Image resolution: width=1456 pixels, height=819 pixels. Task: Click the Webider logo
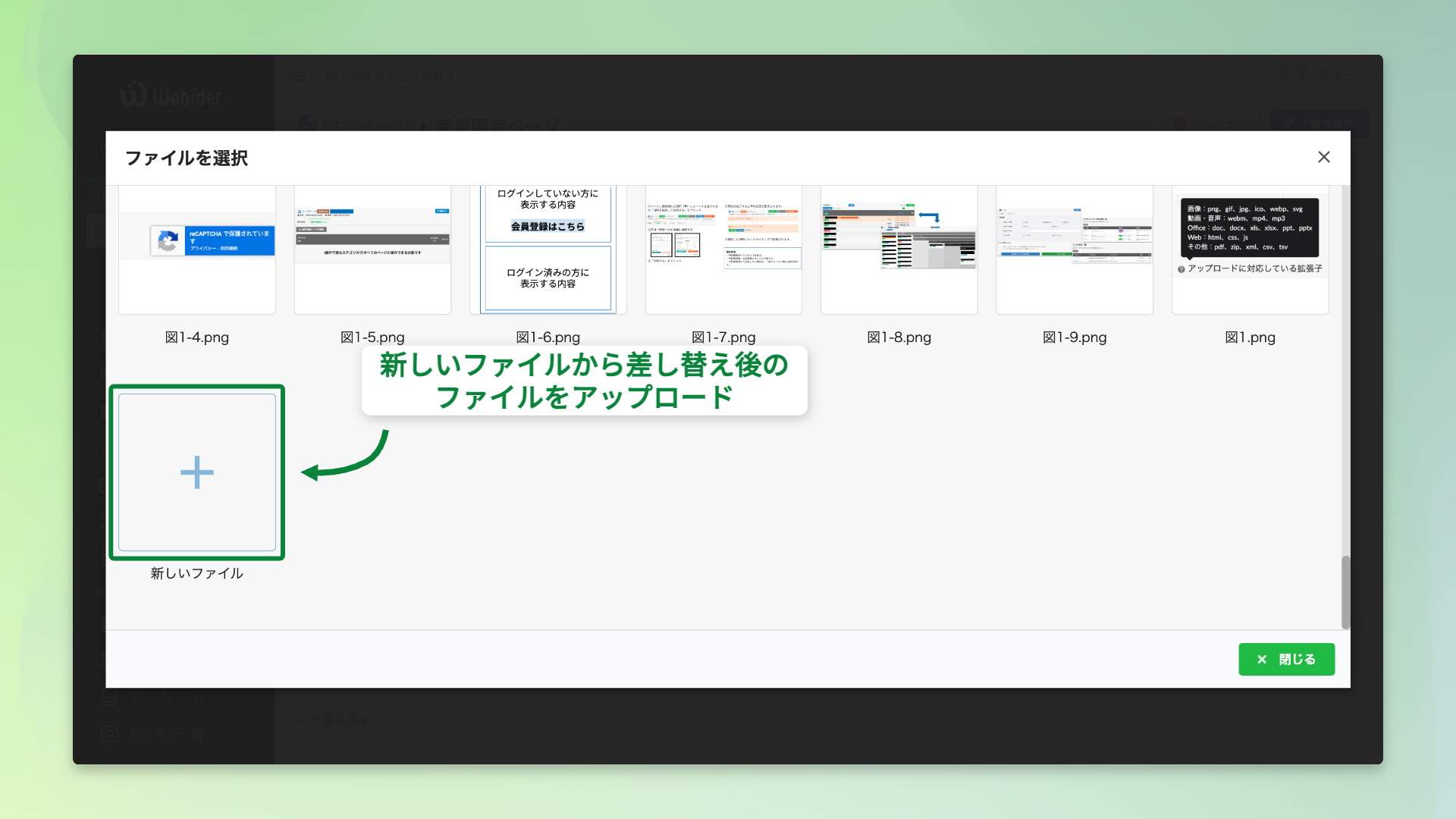pos(171,94)
